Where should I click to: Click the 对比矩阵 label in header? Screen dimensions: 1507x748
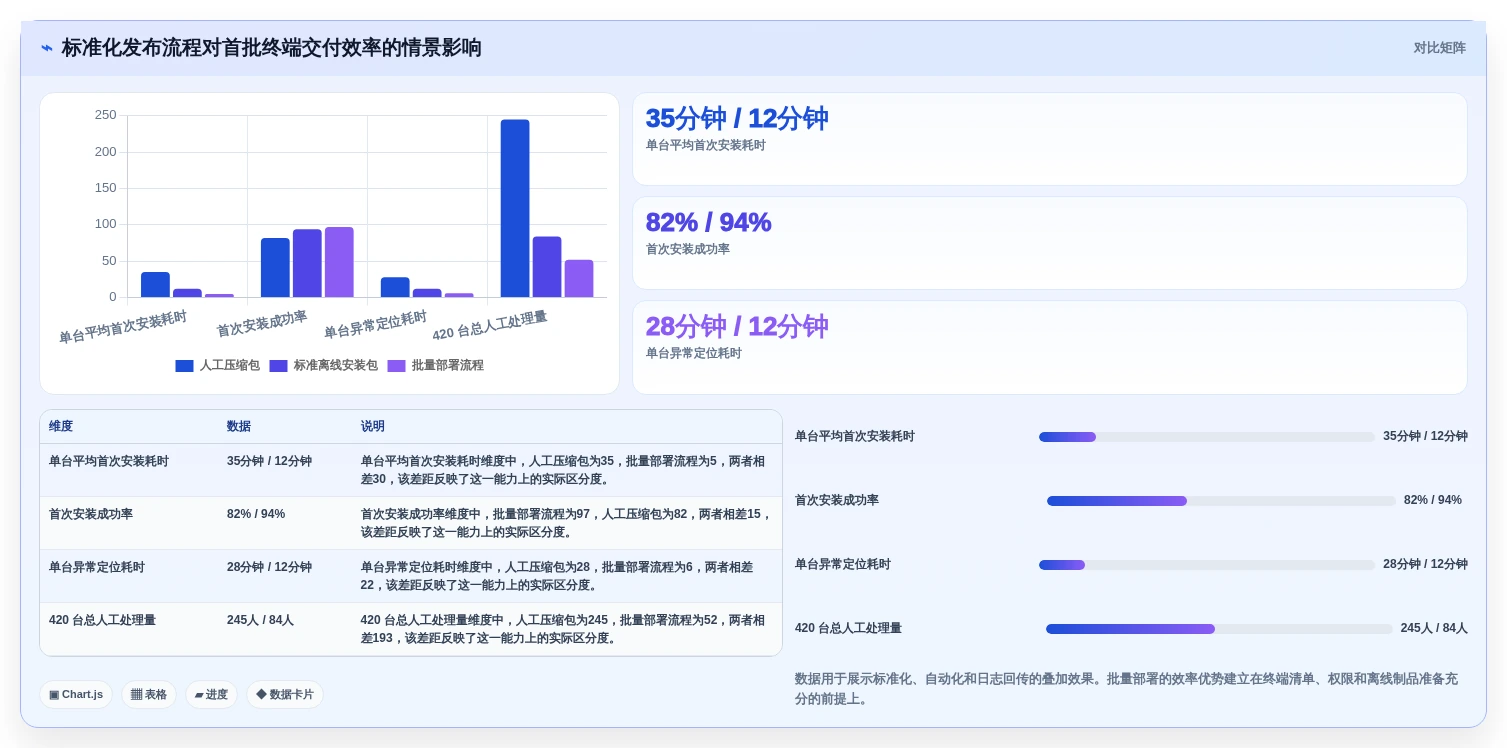click(x=1439, y=48)
